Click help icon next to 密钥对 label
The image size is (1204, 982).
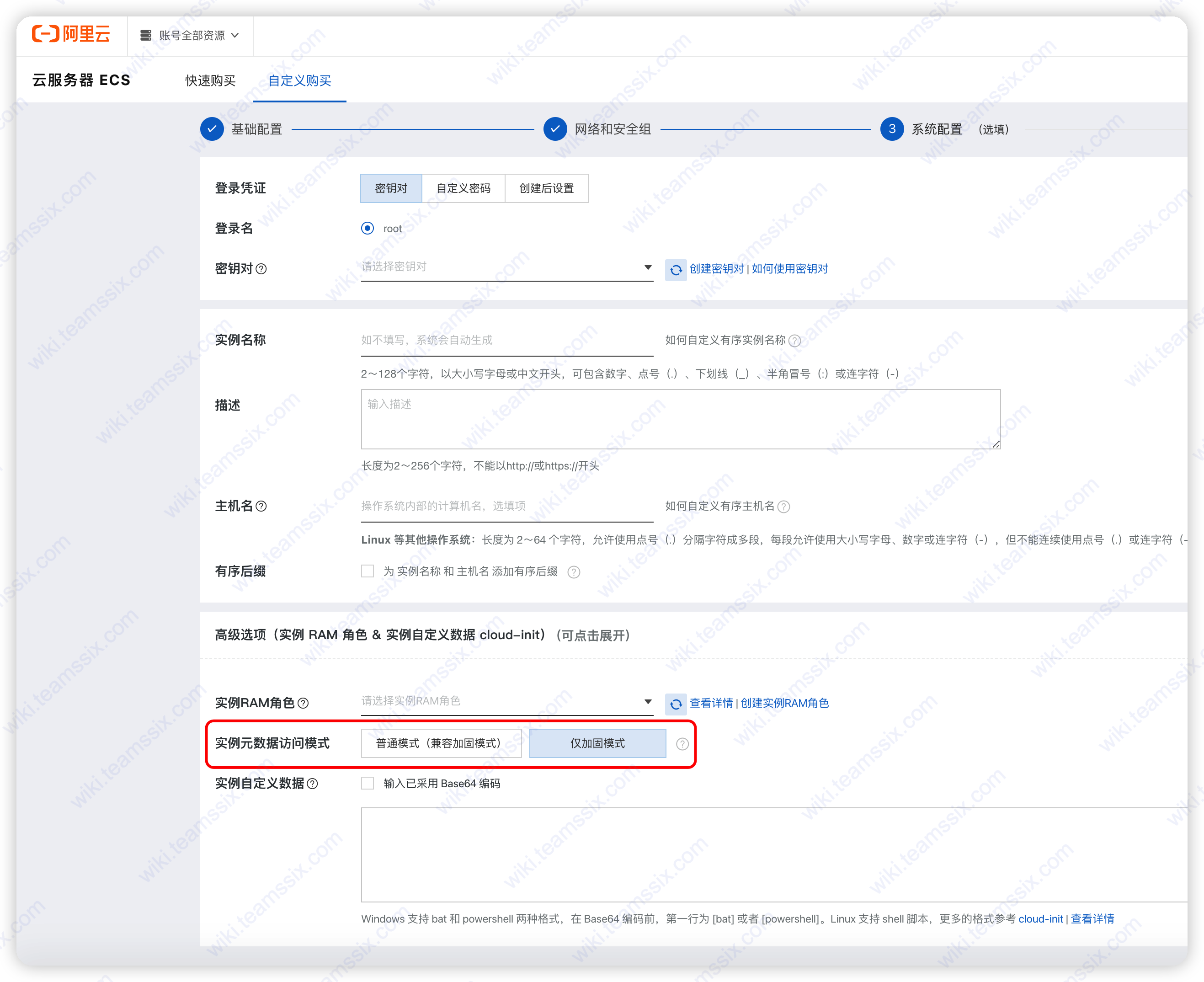[x=261, y=269]
